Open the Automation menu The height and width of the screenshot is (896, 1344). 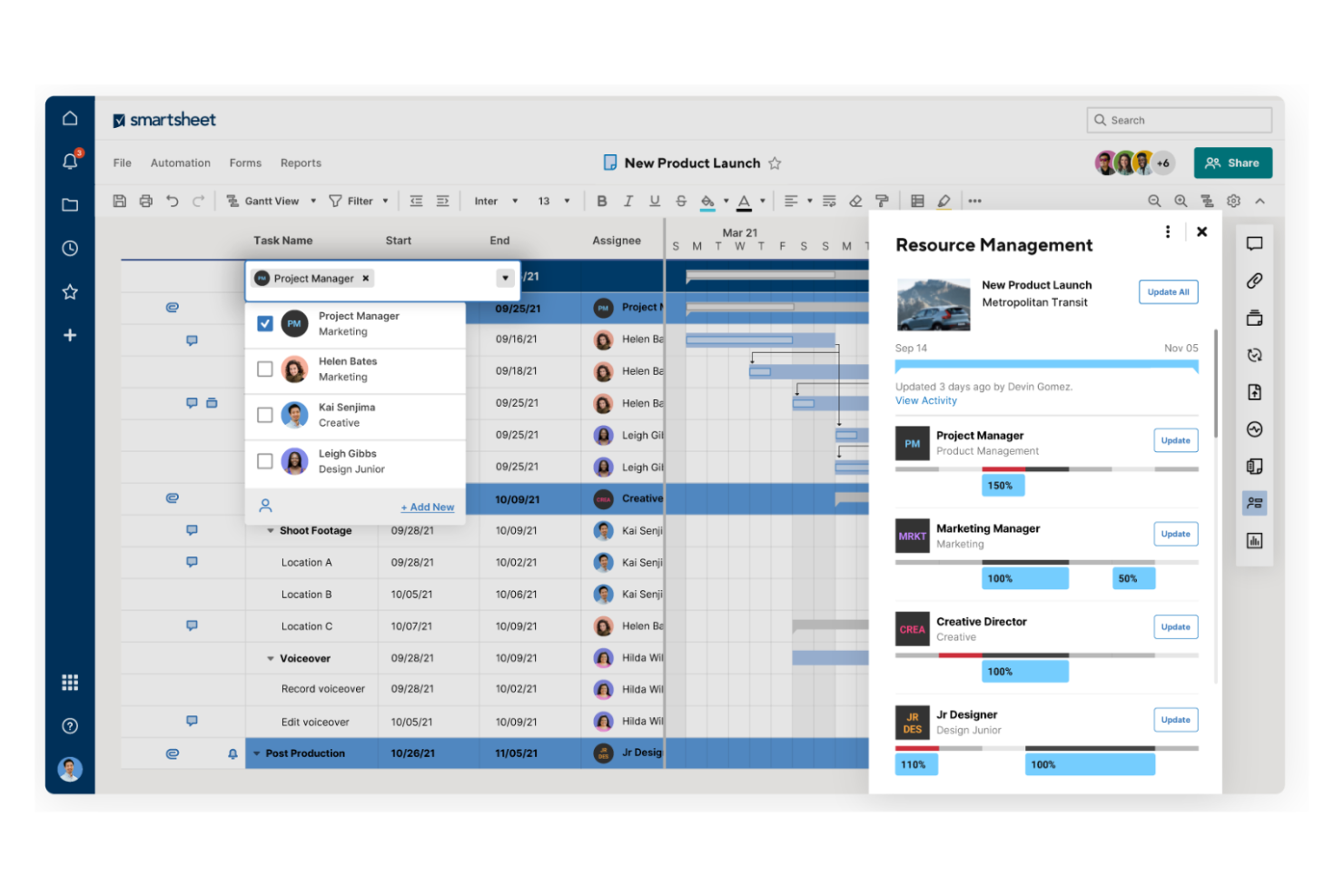pyautogui.click(x=180, y=162)
